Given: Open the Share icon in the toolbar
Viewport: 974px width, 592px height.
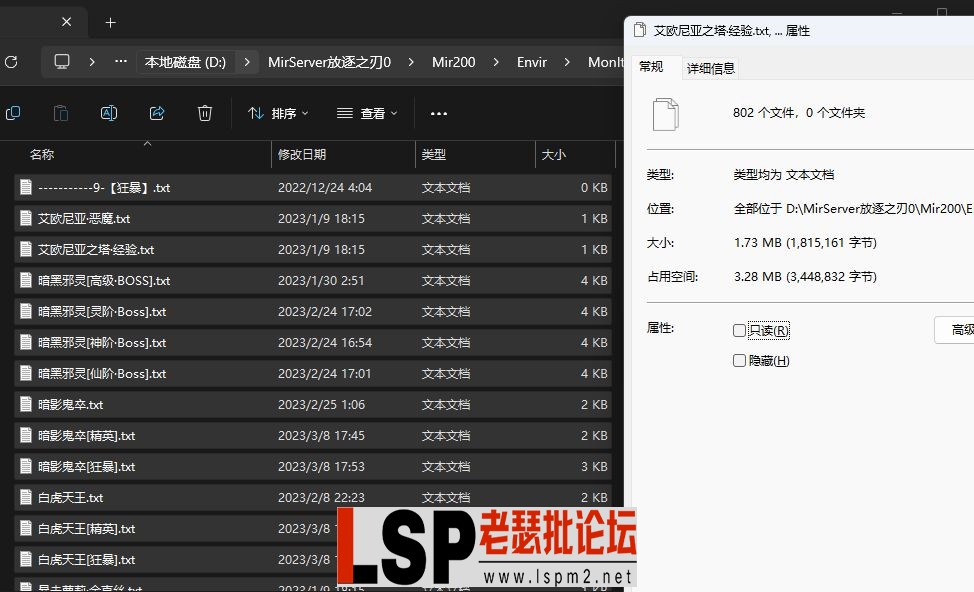Looking at the screenshot, I should click(x=156, y=113).
